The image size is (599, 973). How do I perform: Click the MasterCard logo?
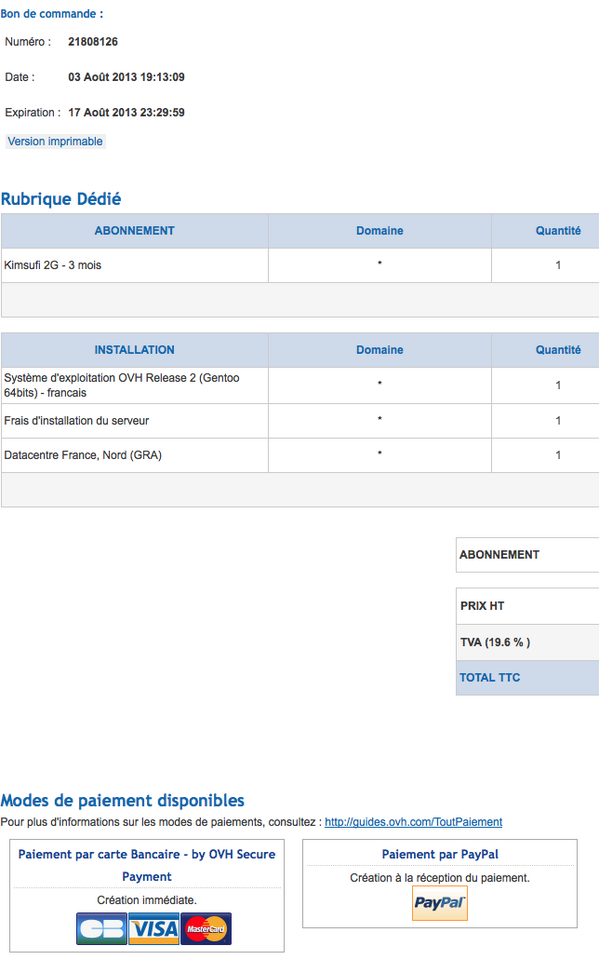(206, 929)
